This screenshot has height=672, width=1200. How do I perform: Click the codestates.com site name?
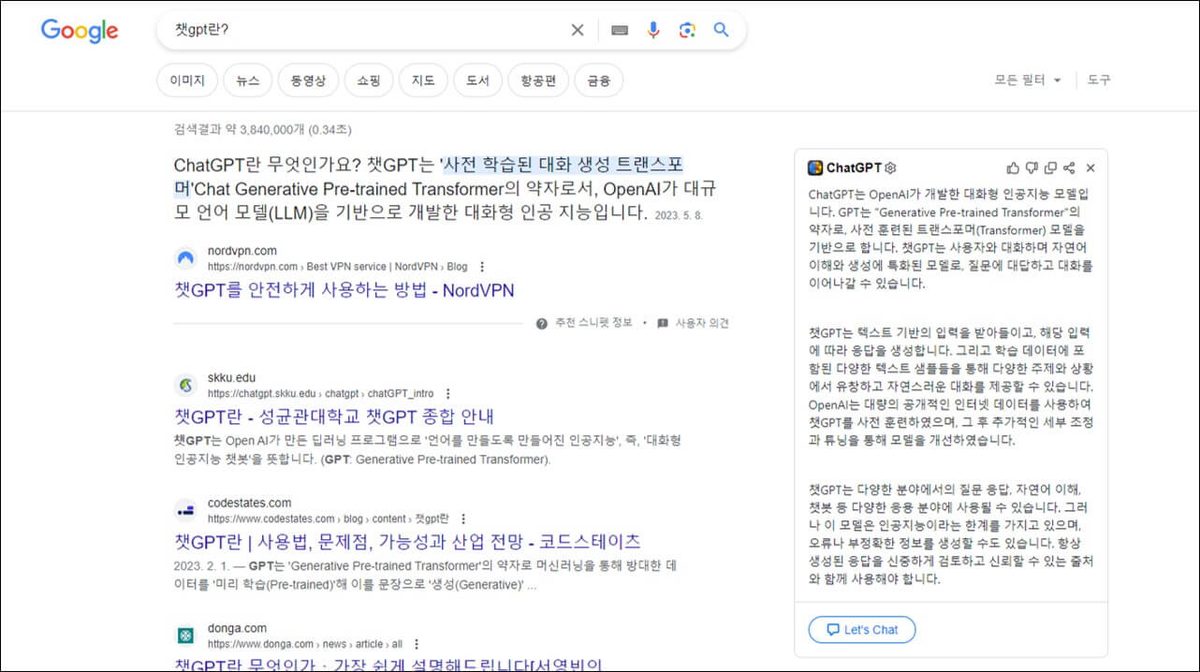click(x=250, y=503)
